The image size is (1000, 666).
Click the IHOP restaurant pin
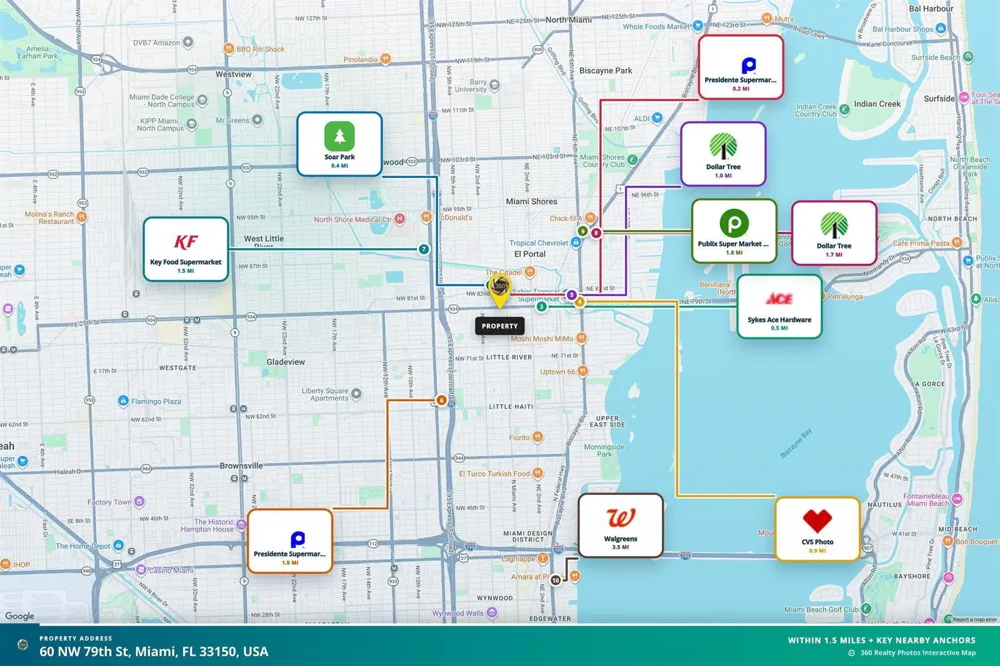pyautogui.click(x=6, y=564)
